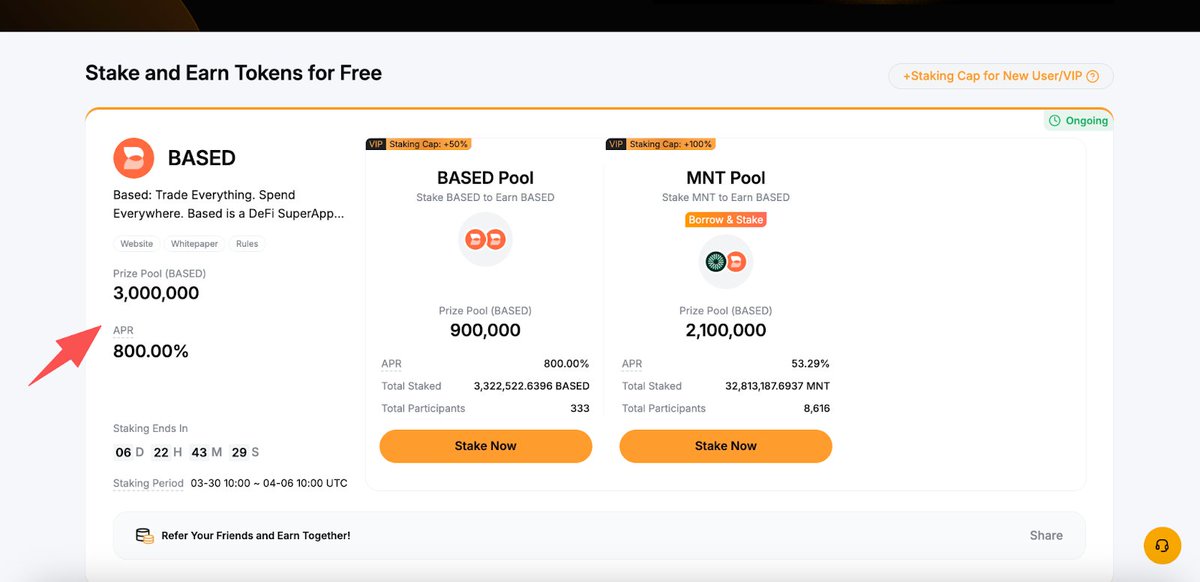Viewport: 1200px width, 582px height.
Task: Click the VIP badge on MNT Pool
Action: pyautogui.click(x=616, y=144)
